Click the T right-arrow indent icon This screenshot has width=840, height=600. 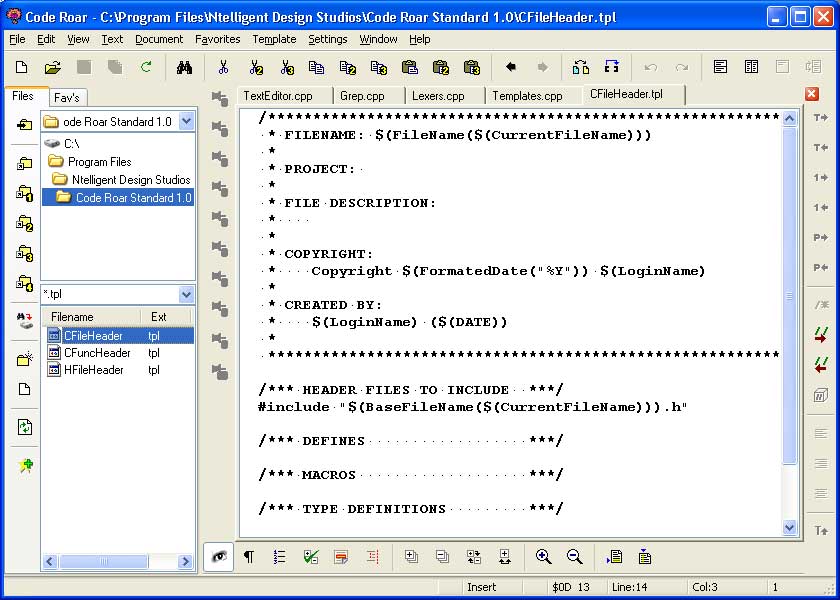(x=820, y=117)
